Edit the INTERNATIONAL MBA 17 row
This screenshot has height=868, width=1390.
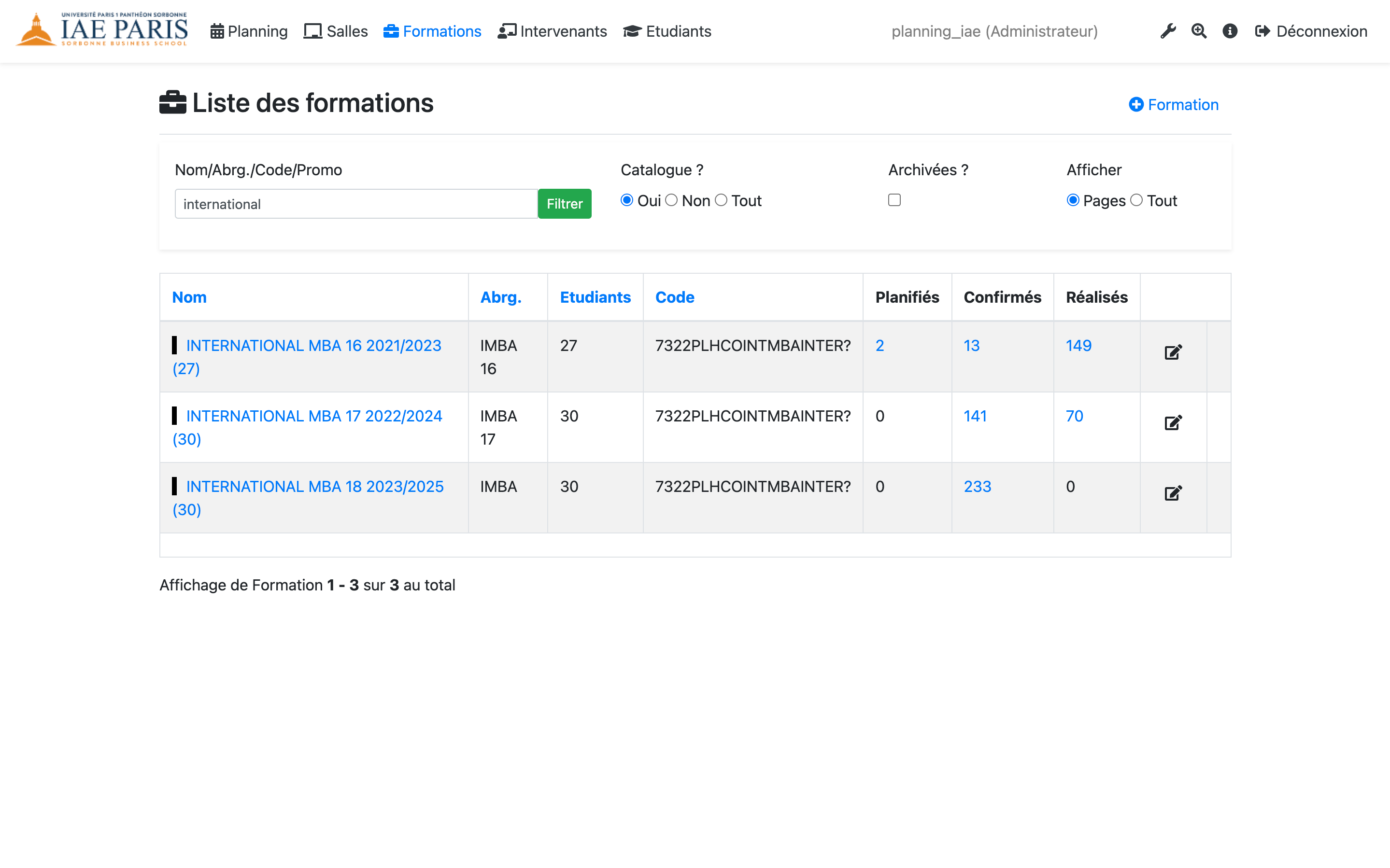[x=1173, y=422]
